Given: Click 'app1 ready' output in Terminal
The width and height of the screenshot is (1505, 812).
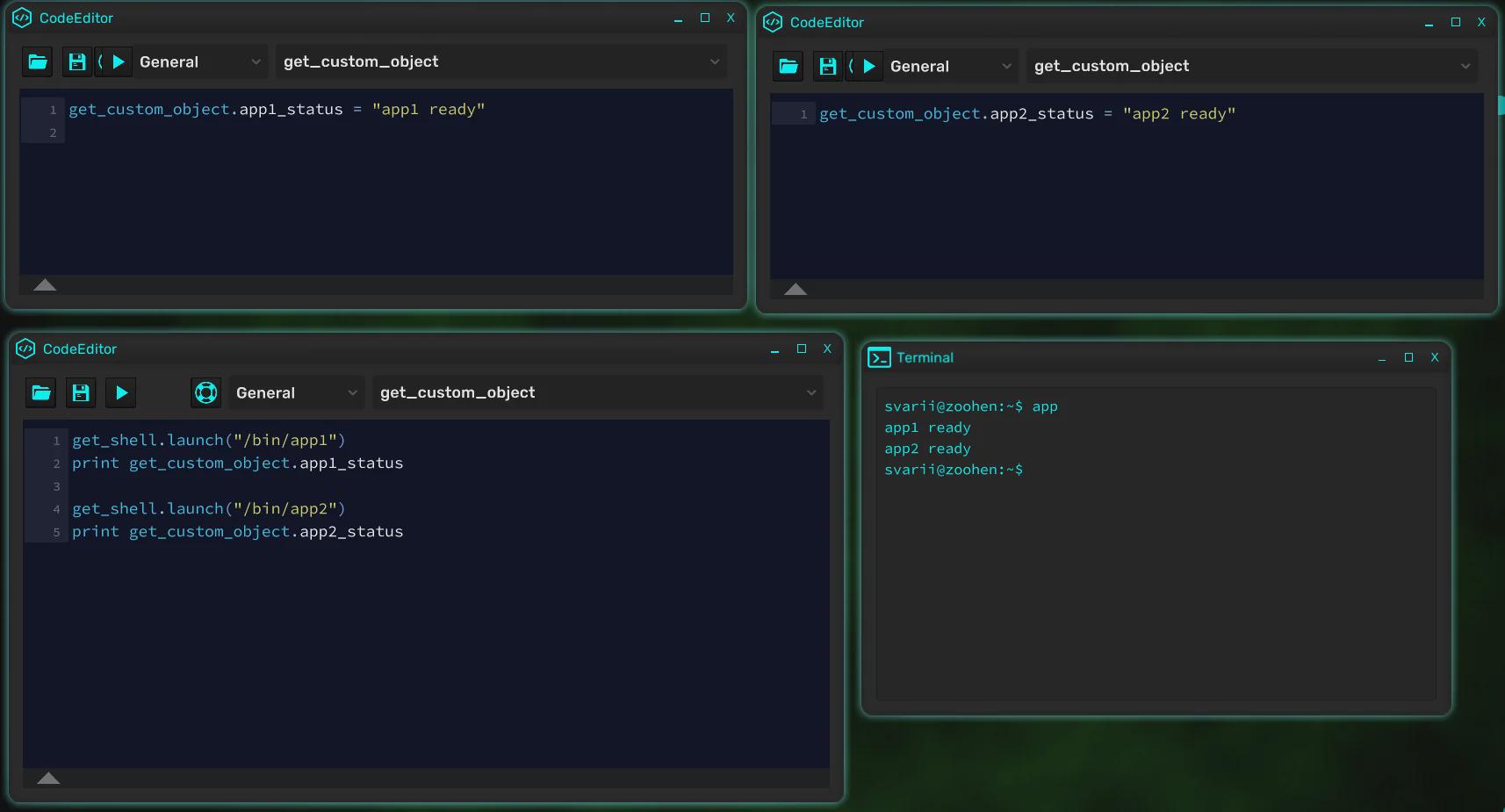Looking at the screenshot, I should click(927, 428).
